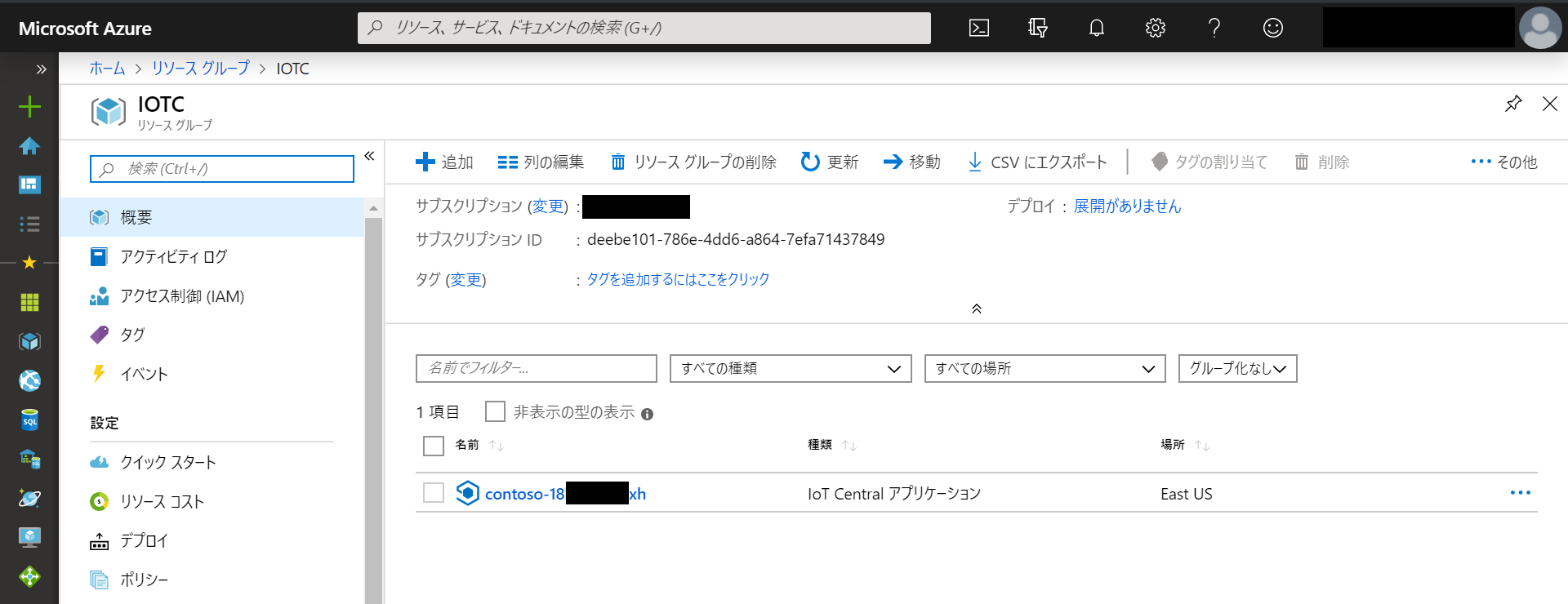Open contoso-18 IoT Central resource link
This screenshot has height=604, width=1568.
pyautogui.click(x=565, y=494)
